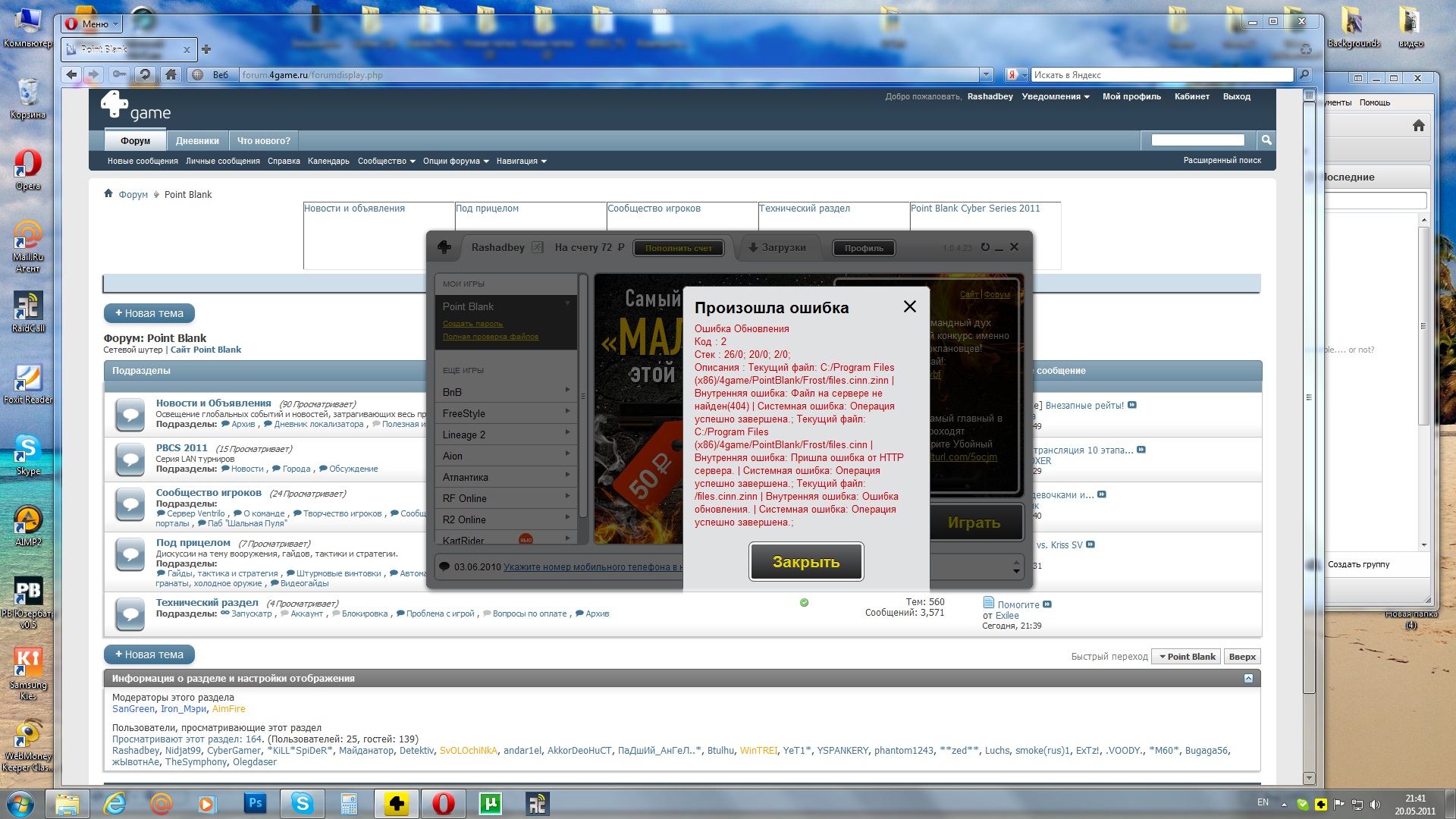The image size is (1456, 819).
Task: Click the launcher refresh icon near the version number
Action: tap(985, 247)
